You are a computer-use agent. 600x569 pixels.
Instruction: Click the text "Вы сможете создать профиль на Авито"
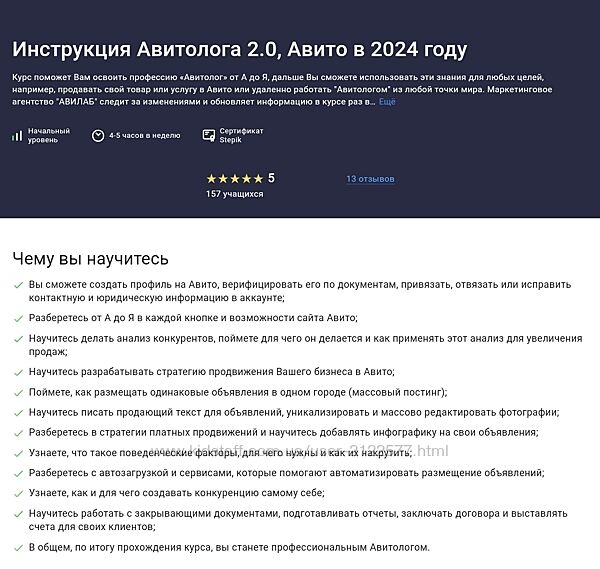point(123,285)
